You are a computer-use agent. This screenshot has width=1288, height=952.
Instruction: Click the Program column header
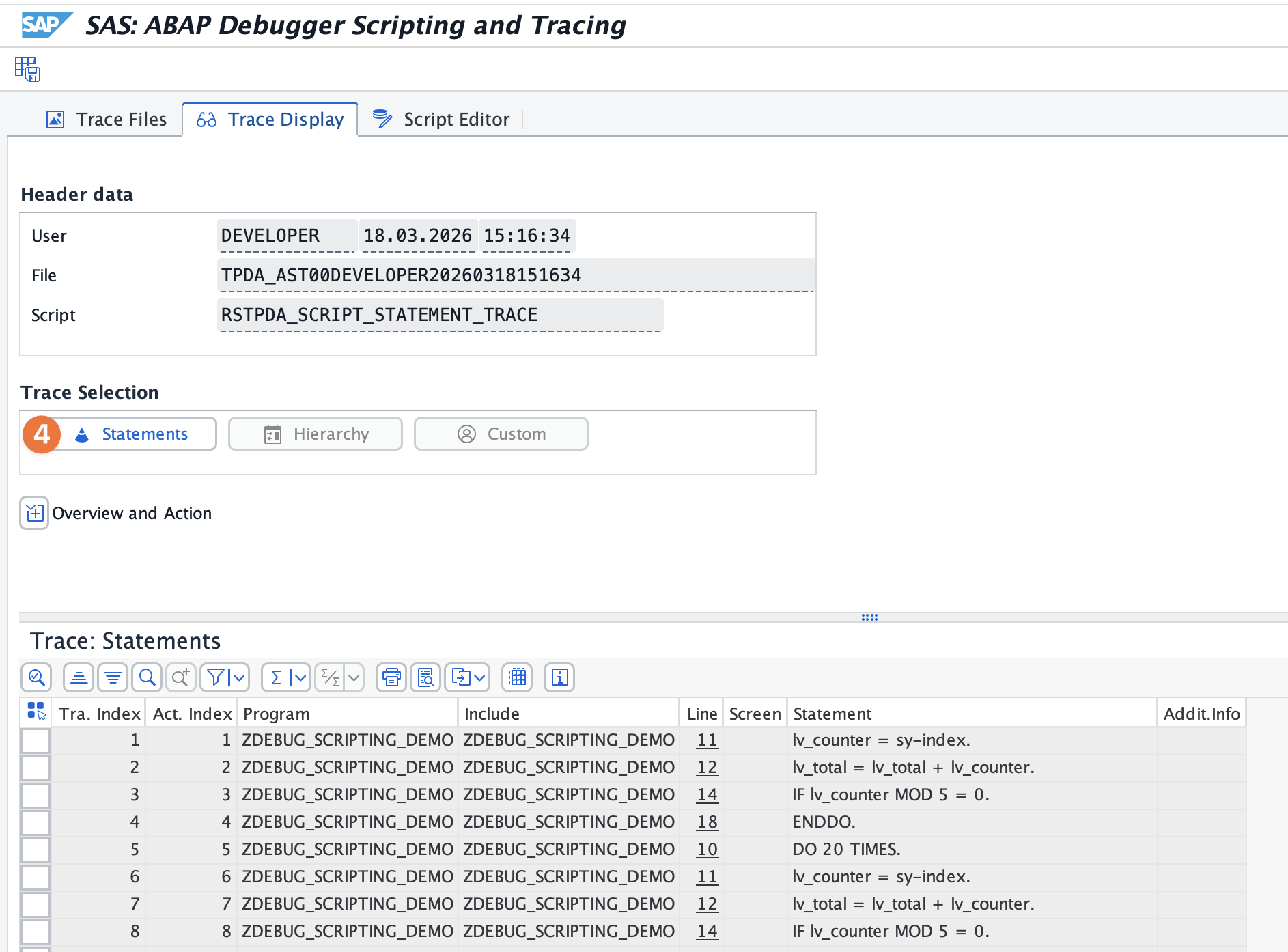point(348,714)
